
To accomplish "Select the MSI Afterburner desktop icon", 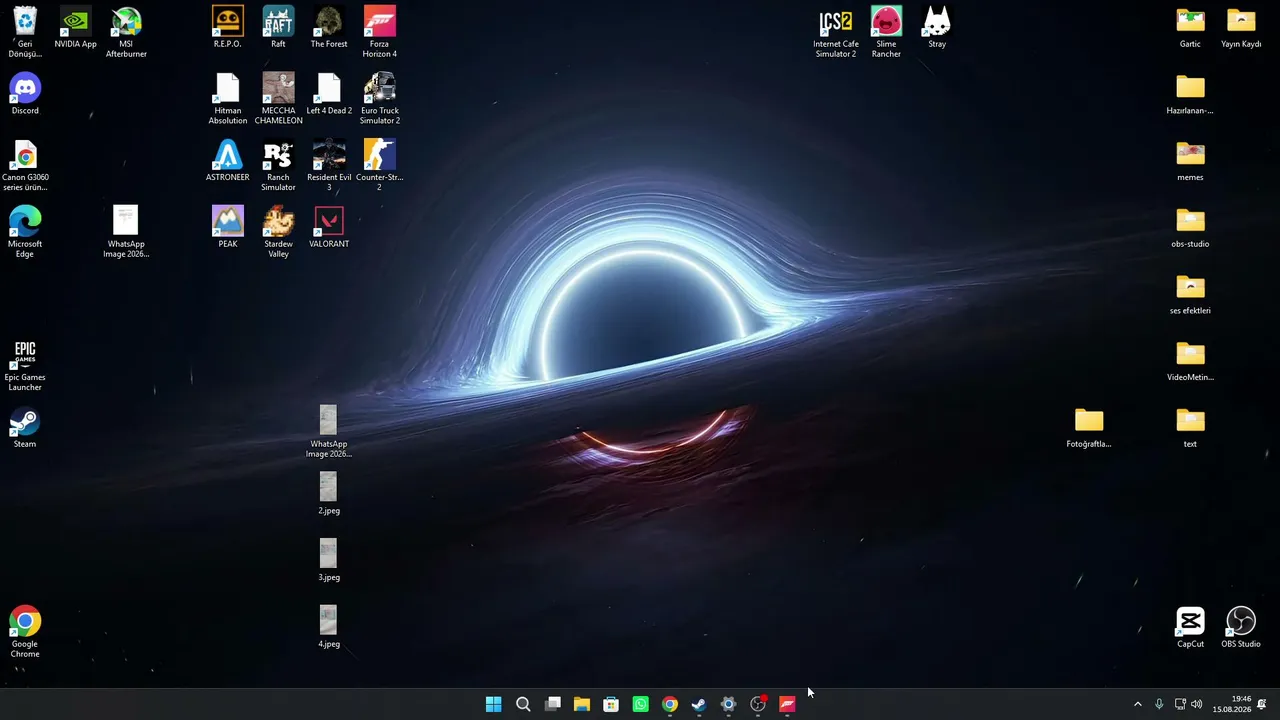I will point(126,32).
